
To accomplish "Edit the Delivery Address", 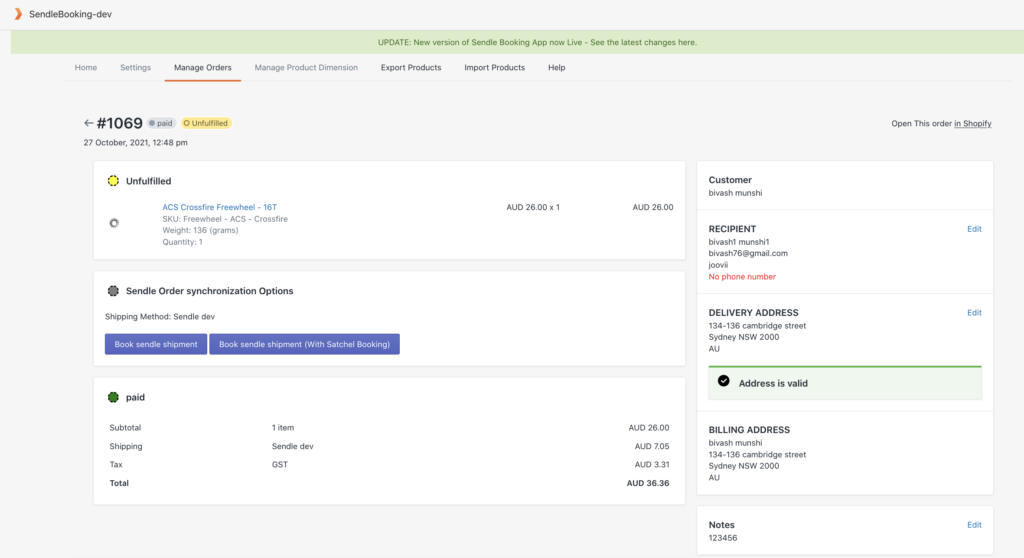I will click(974, 313).
